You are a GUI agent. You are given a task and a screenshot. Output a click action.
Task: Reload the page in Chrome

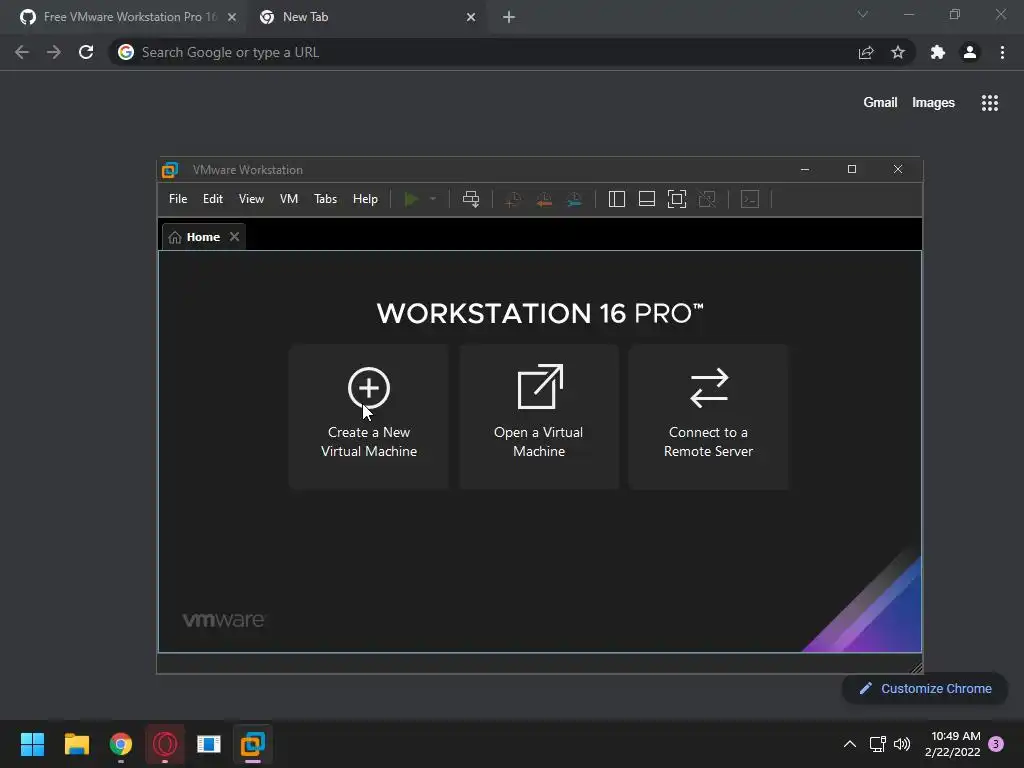point(86,52)
